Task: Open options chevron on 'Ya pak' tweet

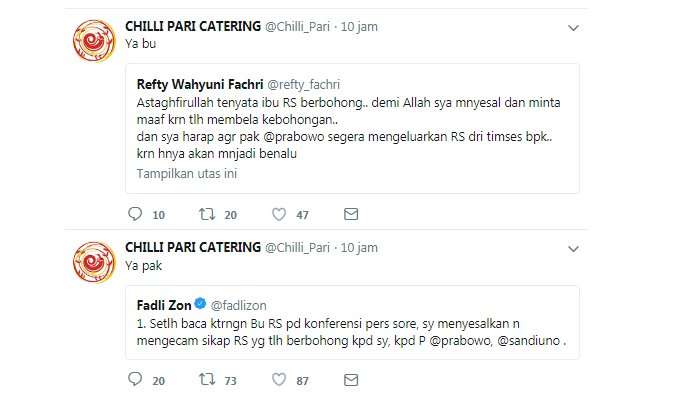Action: coord(573,249)
